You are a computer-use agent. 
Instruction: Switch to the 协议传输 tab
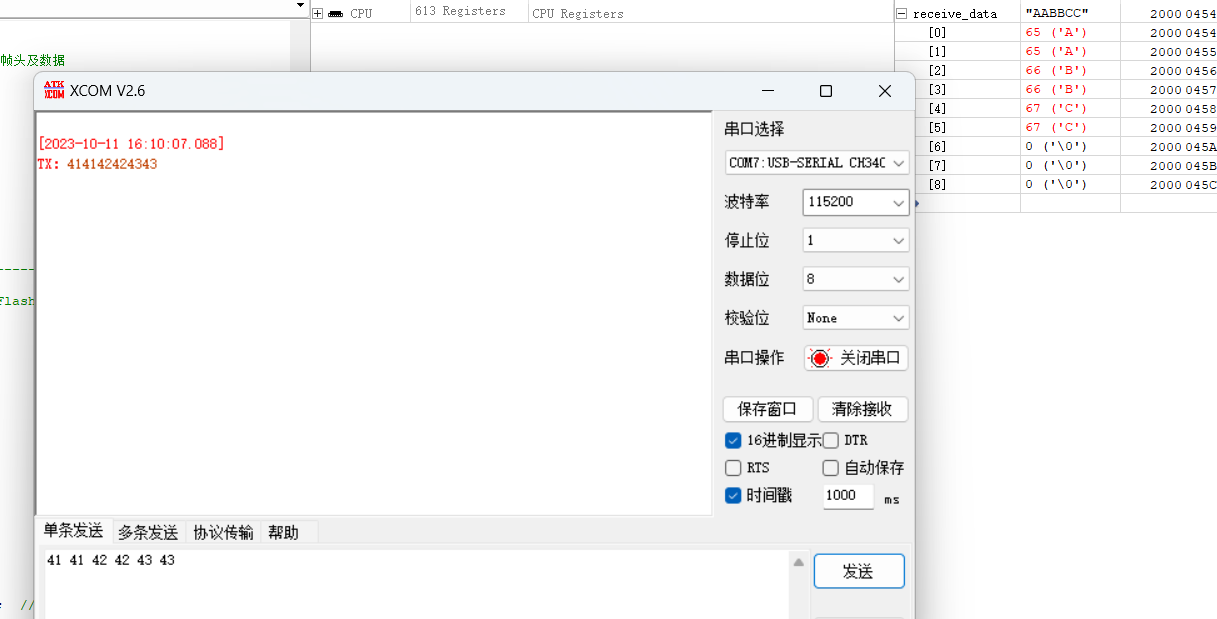[x=223, y=533]
